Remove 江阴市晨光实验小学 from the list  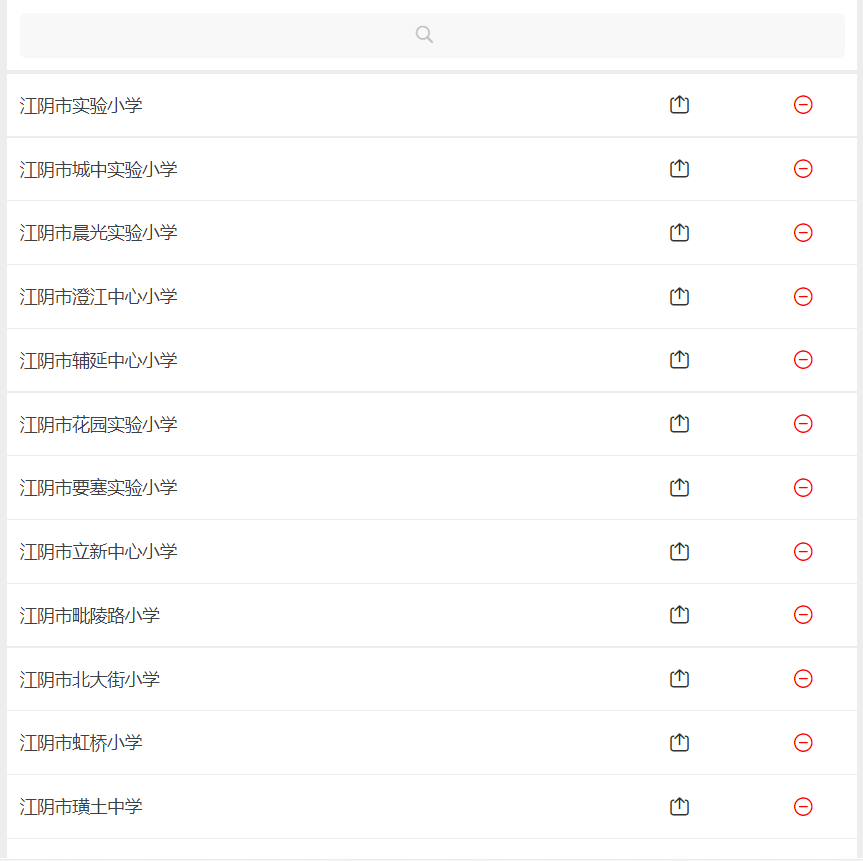(803, 233)
